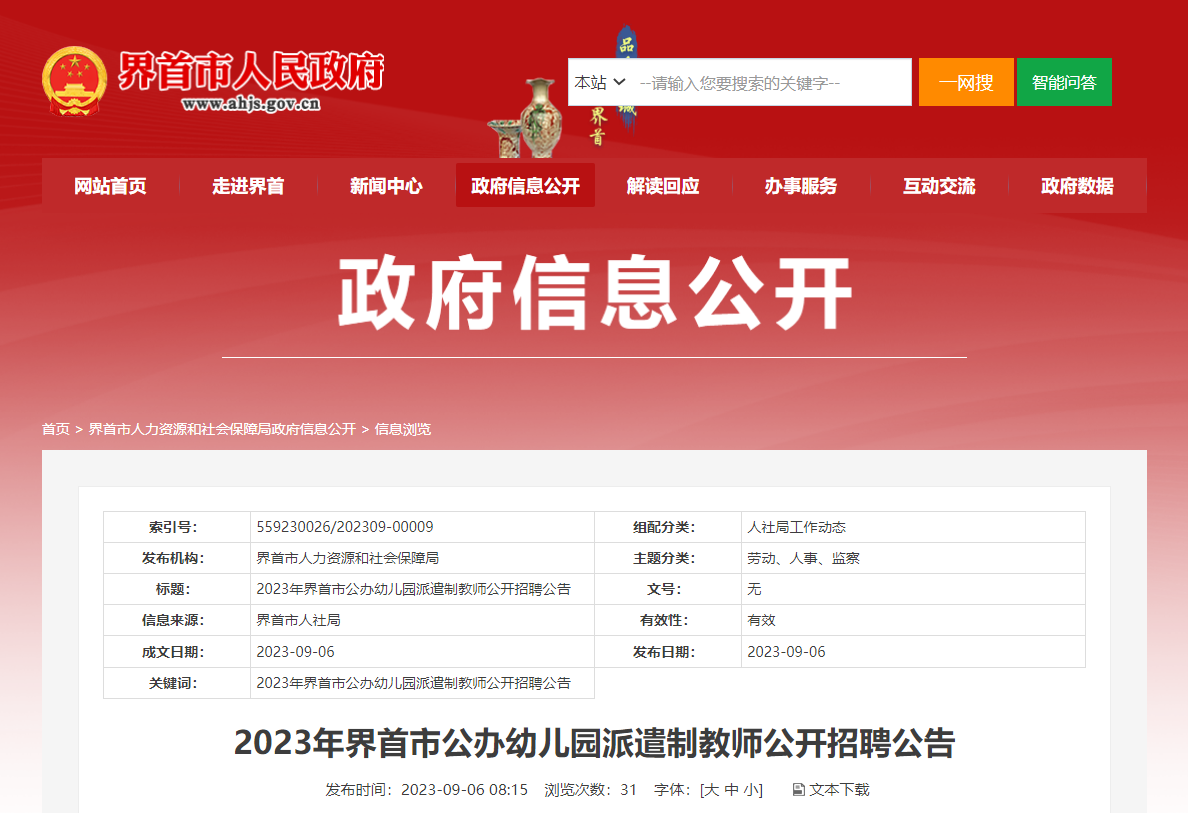Click the 文号 value 无

[x=754, y=589]
